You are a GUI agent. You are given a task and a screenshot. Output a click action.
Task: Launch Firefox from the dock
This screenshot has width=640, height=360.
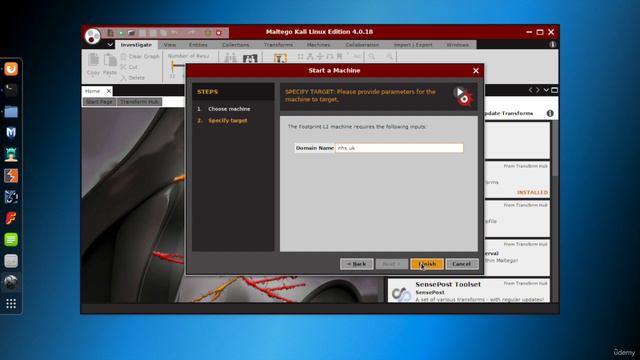(11, 69)
